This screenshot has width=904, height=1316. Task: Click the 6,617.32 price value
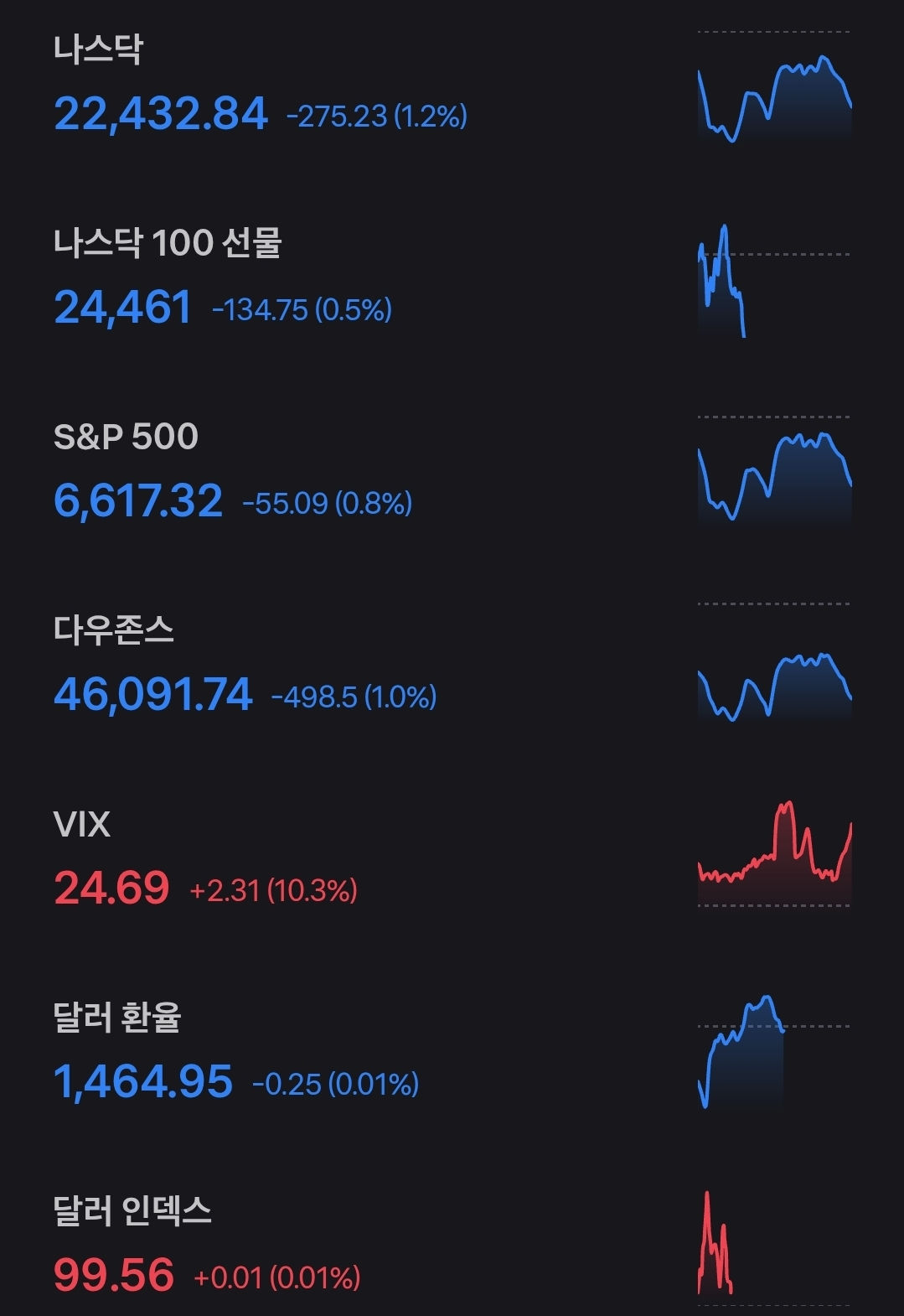[138, 501]
